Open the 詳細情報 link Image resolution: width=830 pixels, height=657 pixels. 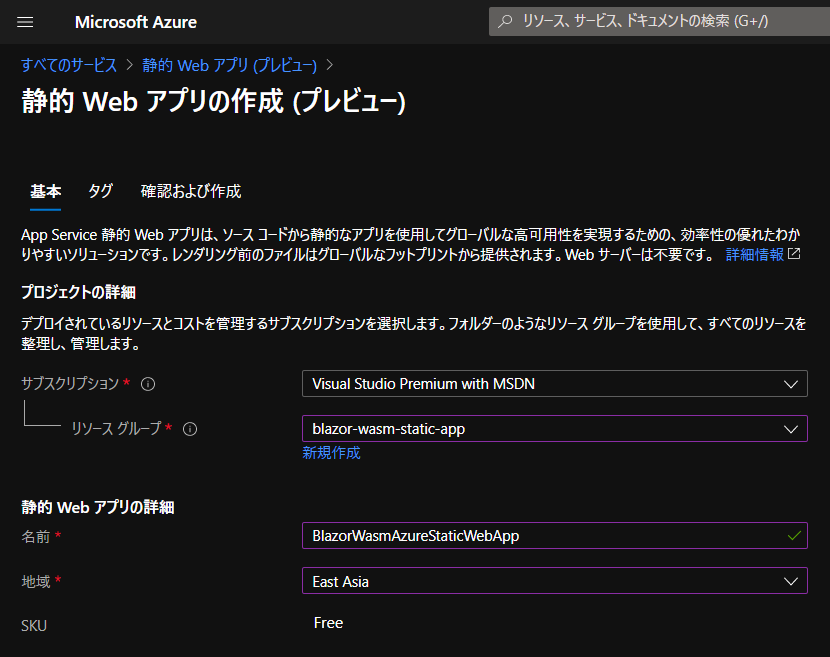[x=754, y=255]
